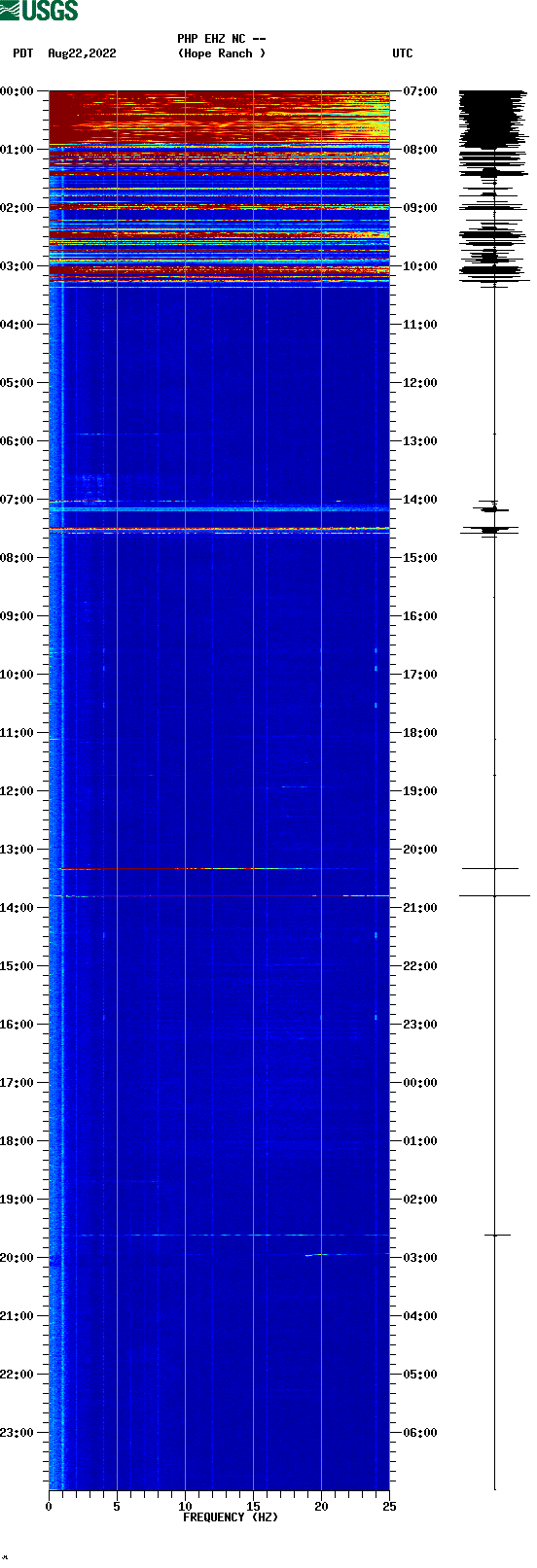The height and width of the screenshot is (1568, 537).
Task: Click the 11:00 UTC time label
Action: coord(420,325)
